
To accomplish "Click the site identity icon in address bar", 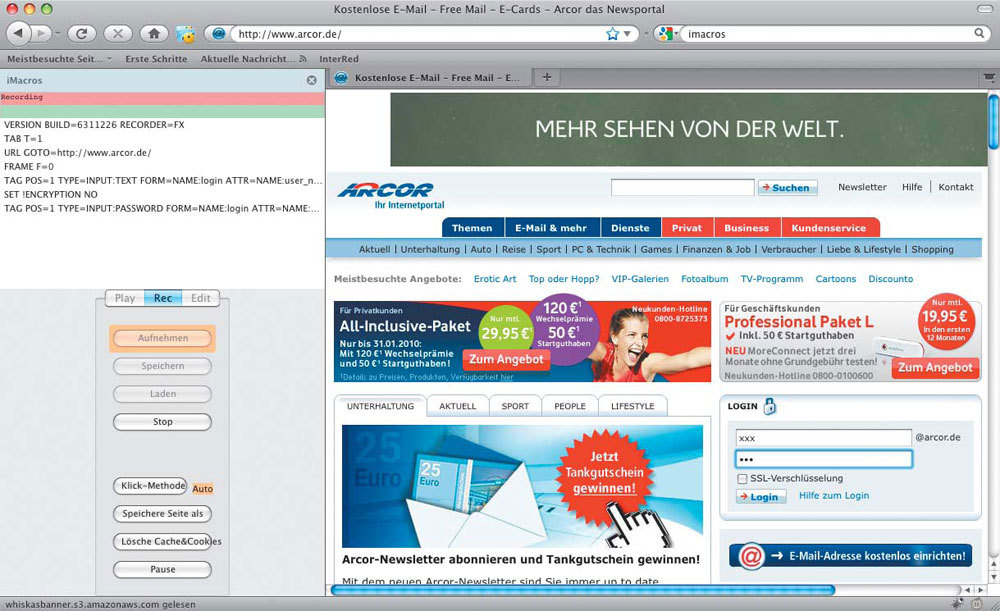I will tap(218, 34).
